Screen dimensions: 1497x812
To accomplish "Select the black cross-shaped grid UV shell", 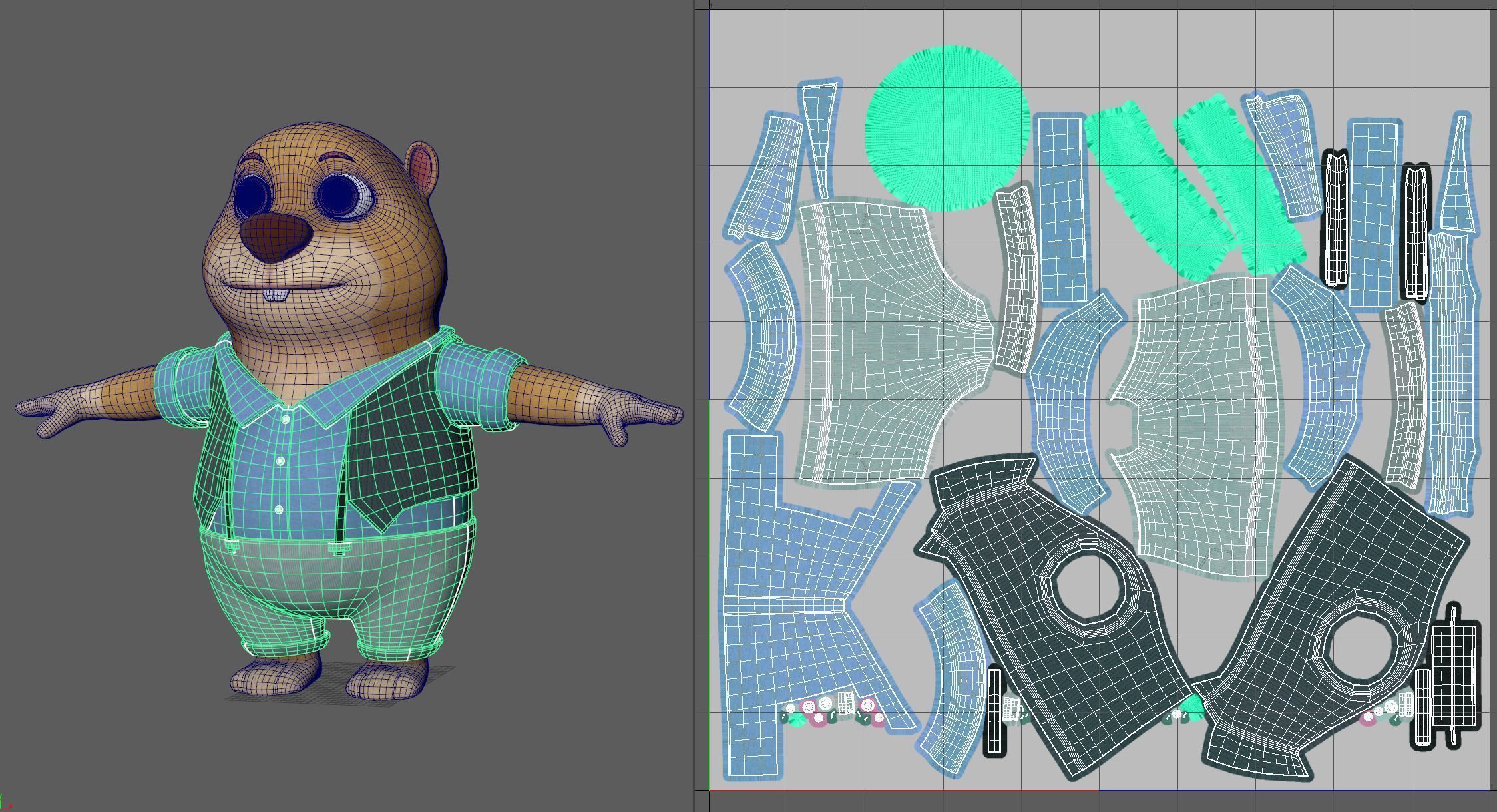I will coord(1453,676).
